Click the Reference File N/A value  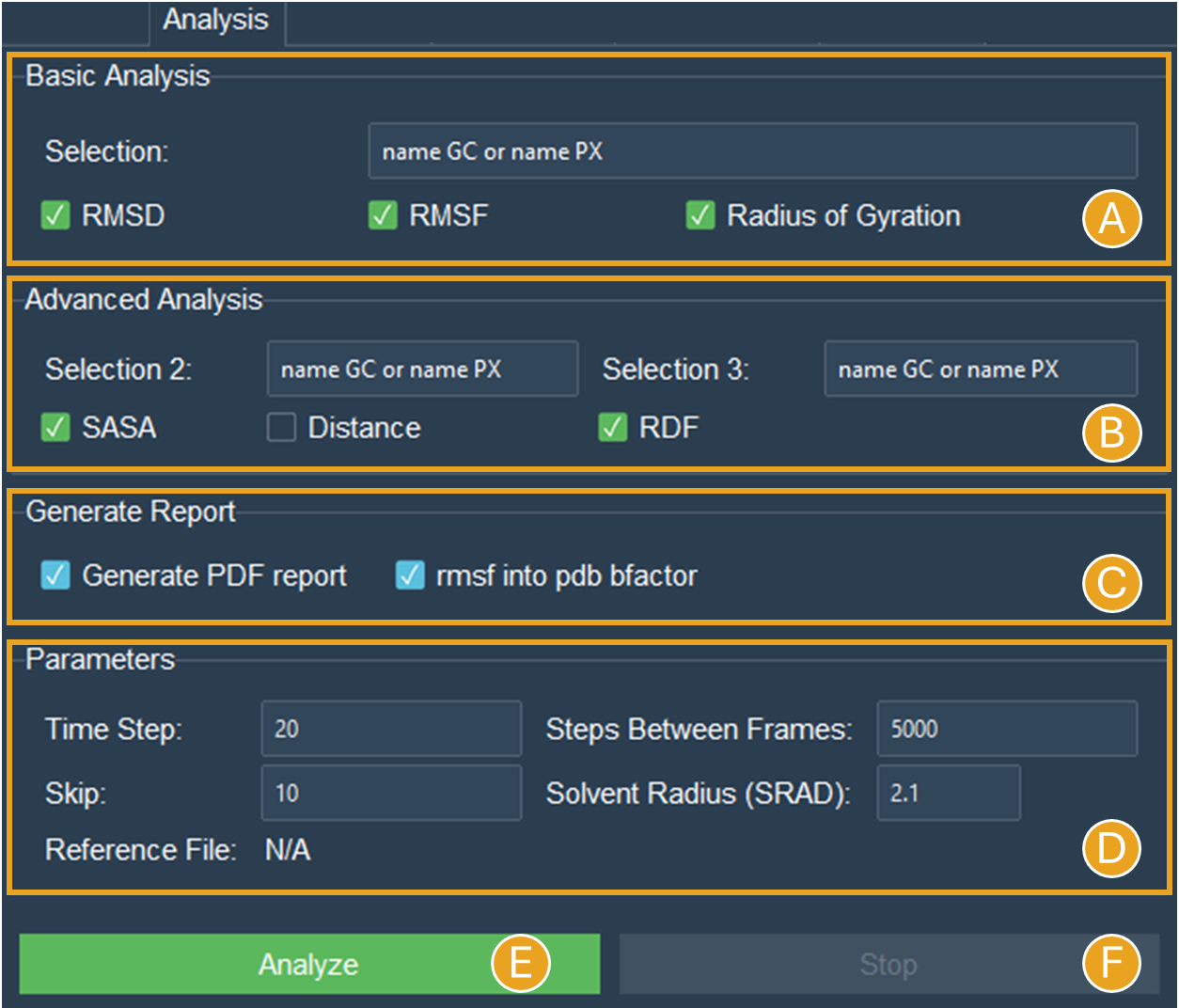coord(288,850)
